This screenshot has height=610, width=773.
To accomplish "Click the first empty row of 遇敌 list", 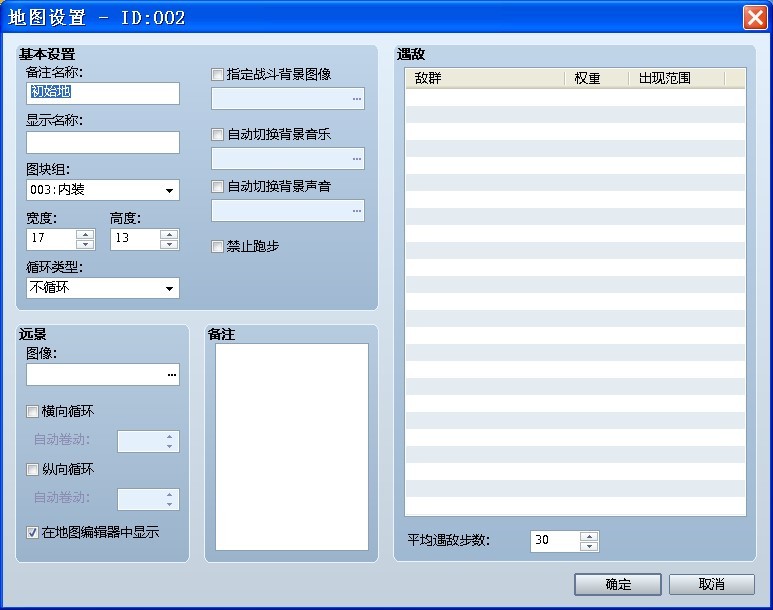I will pyautogui.click(x=575, y=97).
